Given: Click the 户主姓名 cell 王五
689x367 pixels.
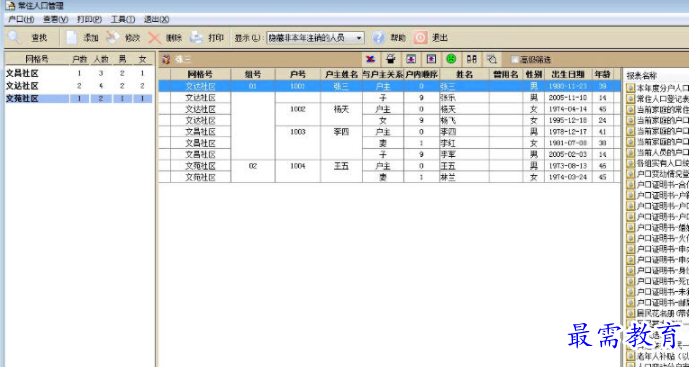Looking at the screenshot, I should point(341,166).
